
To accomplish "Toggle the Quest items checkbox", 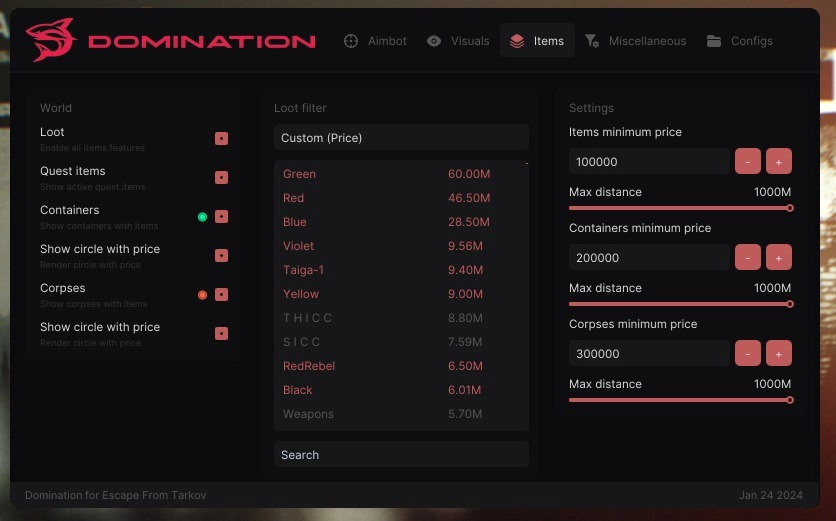I will click(221, 178).
